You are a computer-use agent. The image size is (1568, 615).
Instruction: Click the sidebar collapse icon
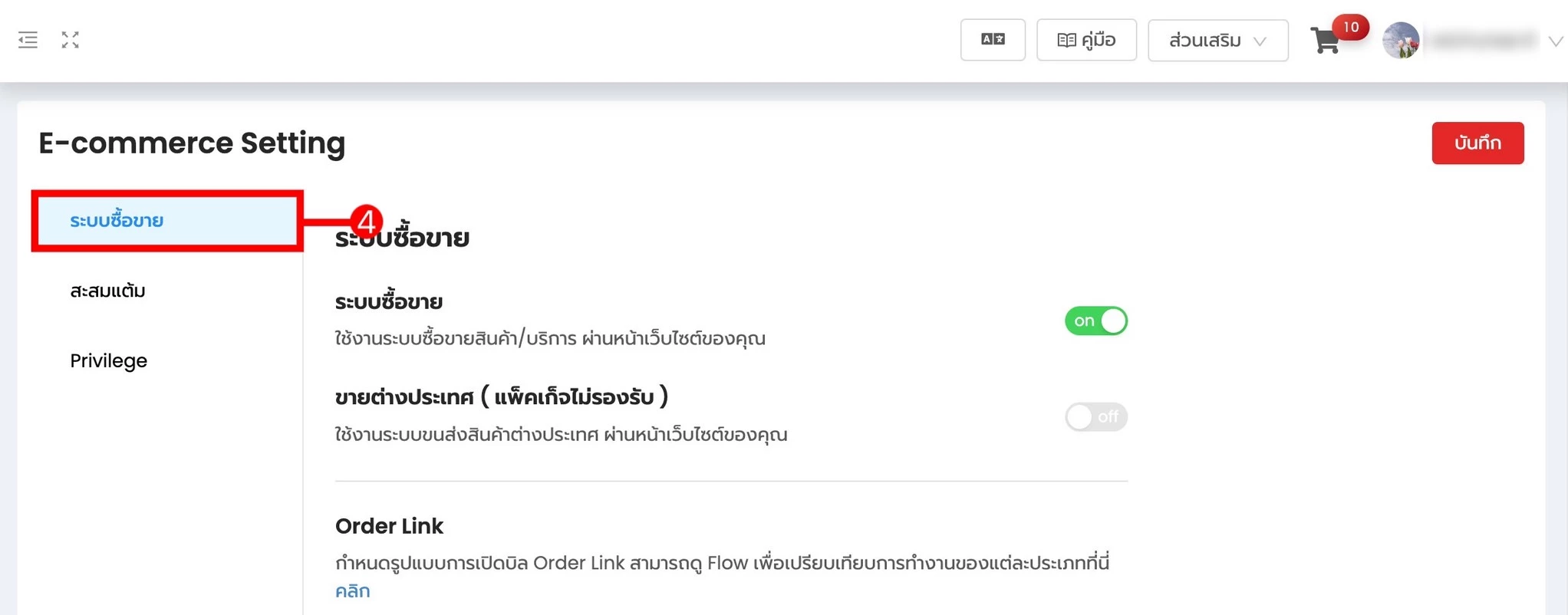[28, 39]
